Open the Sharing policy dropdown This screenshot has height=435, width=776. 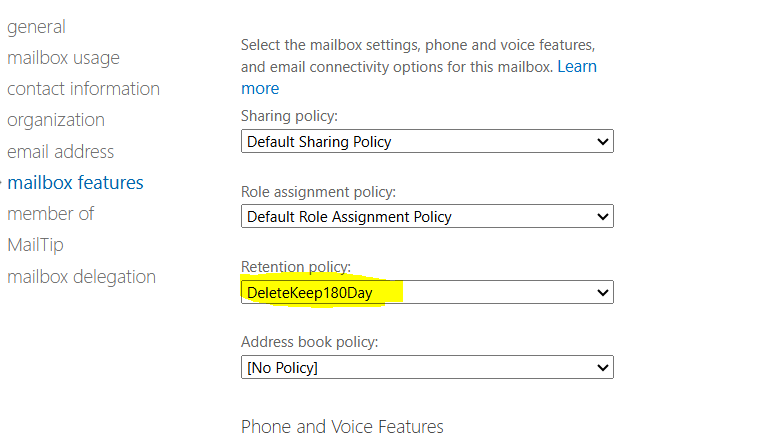pos(427,142)
